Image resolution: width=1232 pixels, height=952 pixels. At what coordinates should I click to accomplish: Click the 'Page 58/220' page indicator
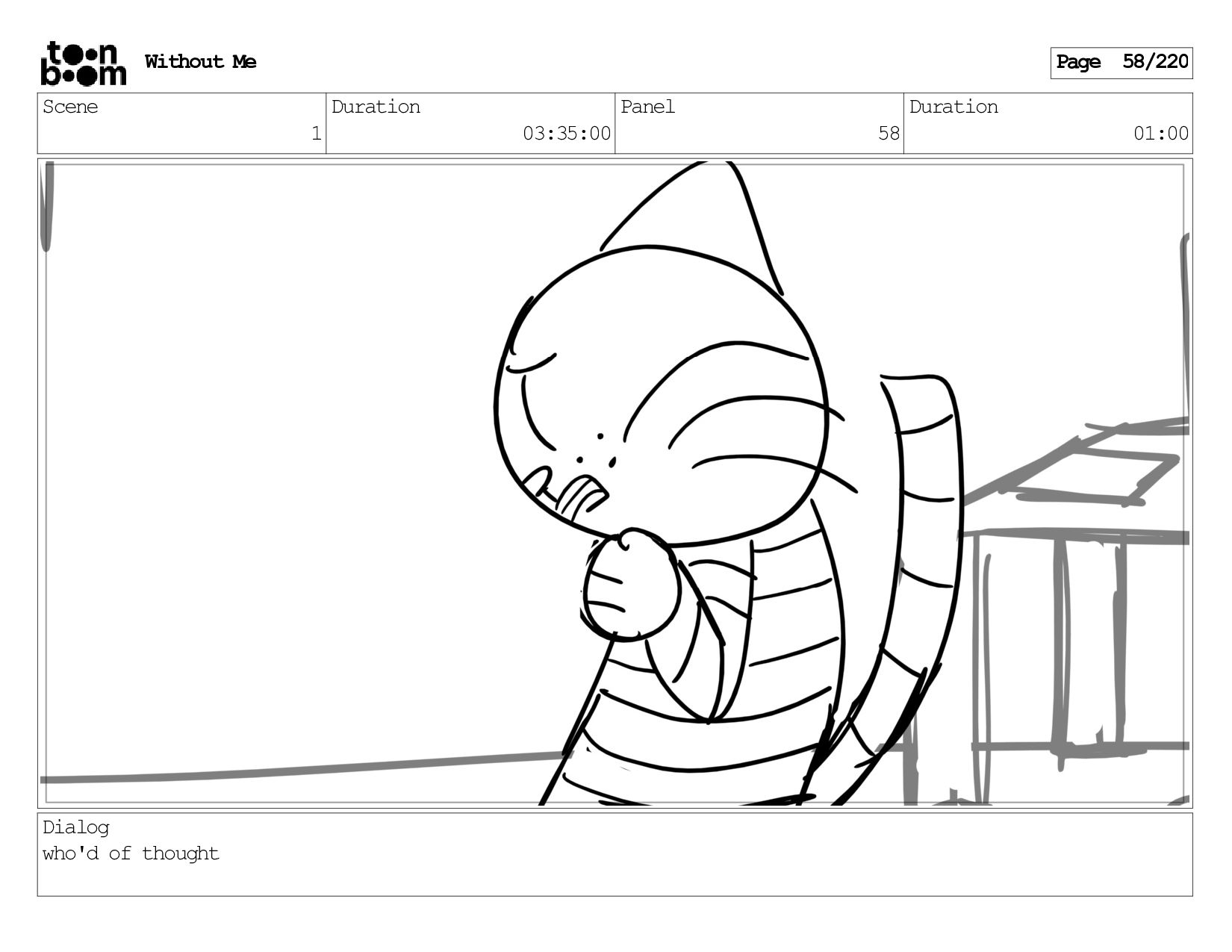tap(1121, 62)
